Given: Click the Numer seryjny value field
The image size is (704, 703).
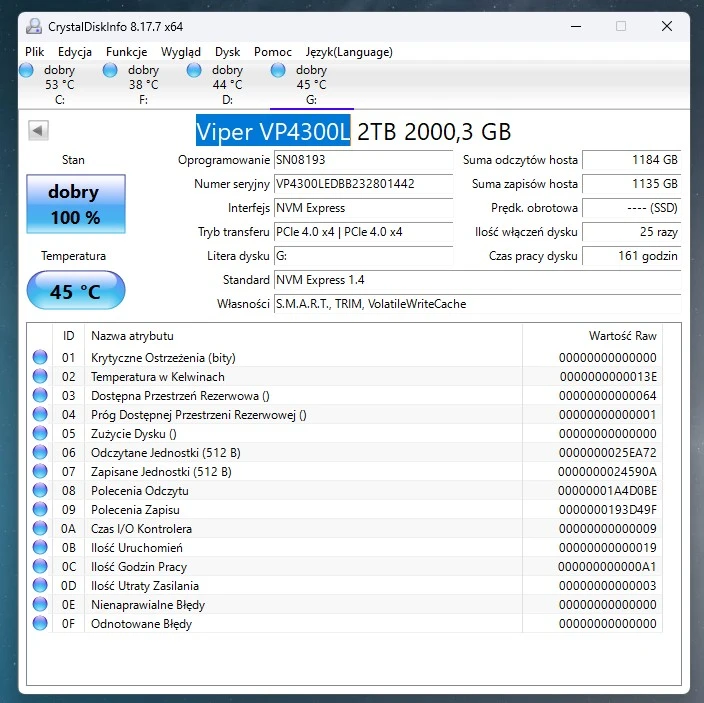Looking at the screenshot, I should [362, 184].
